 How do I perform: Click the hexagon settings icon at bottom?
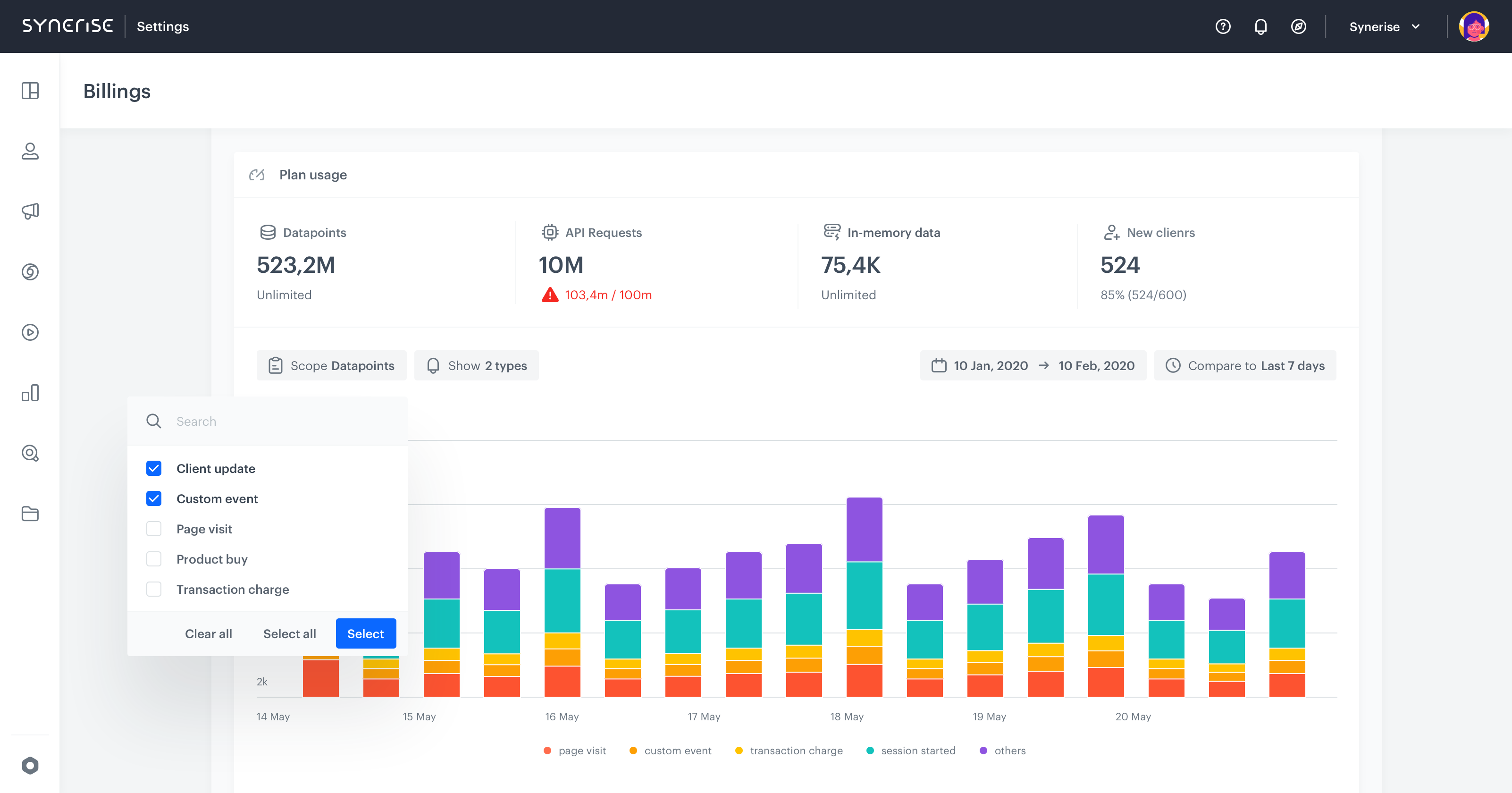[x=30, y=766]
